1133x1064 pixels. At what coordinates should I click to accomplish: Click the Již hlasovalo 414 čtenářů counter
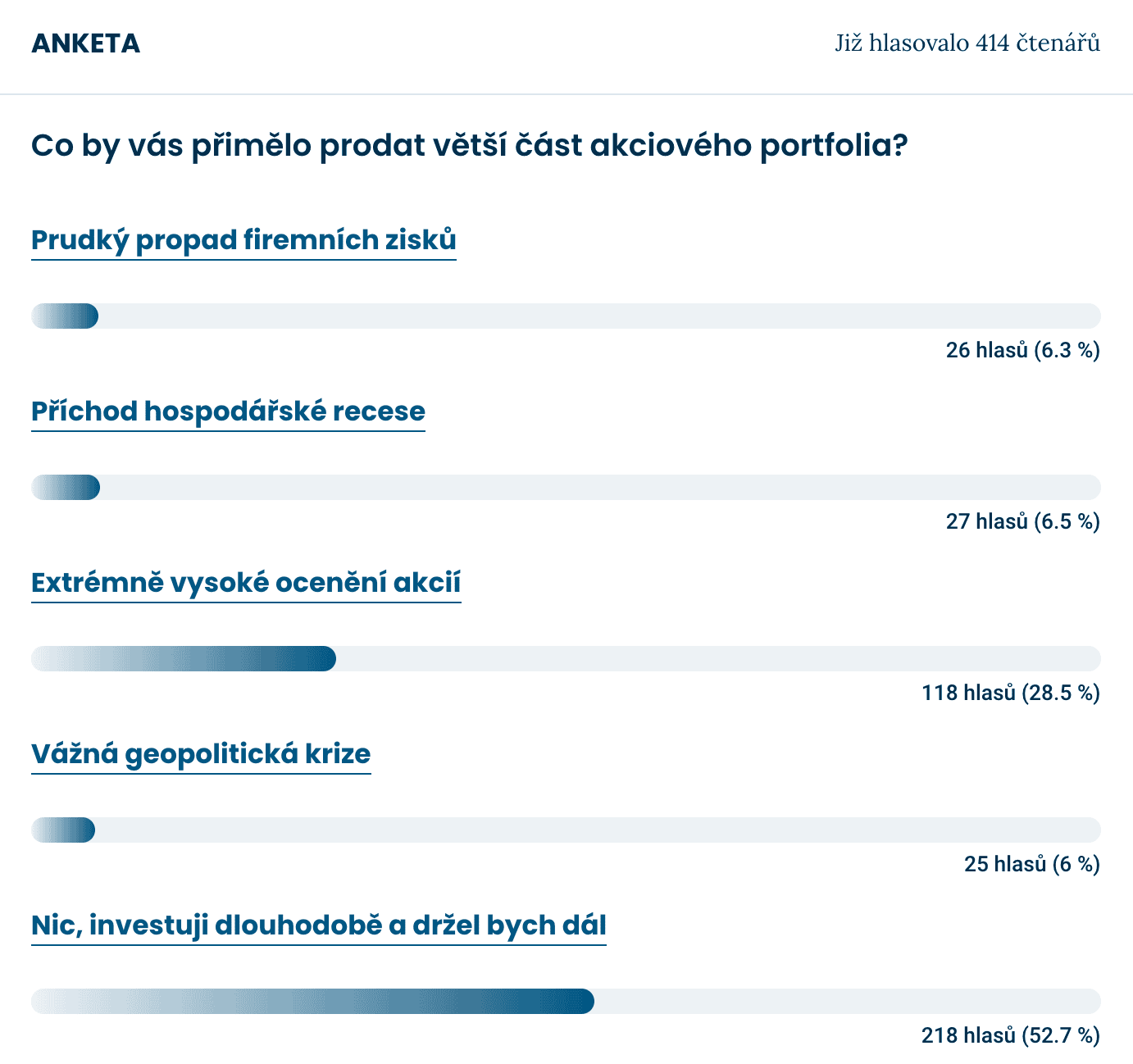pos(967,43)
